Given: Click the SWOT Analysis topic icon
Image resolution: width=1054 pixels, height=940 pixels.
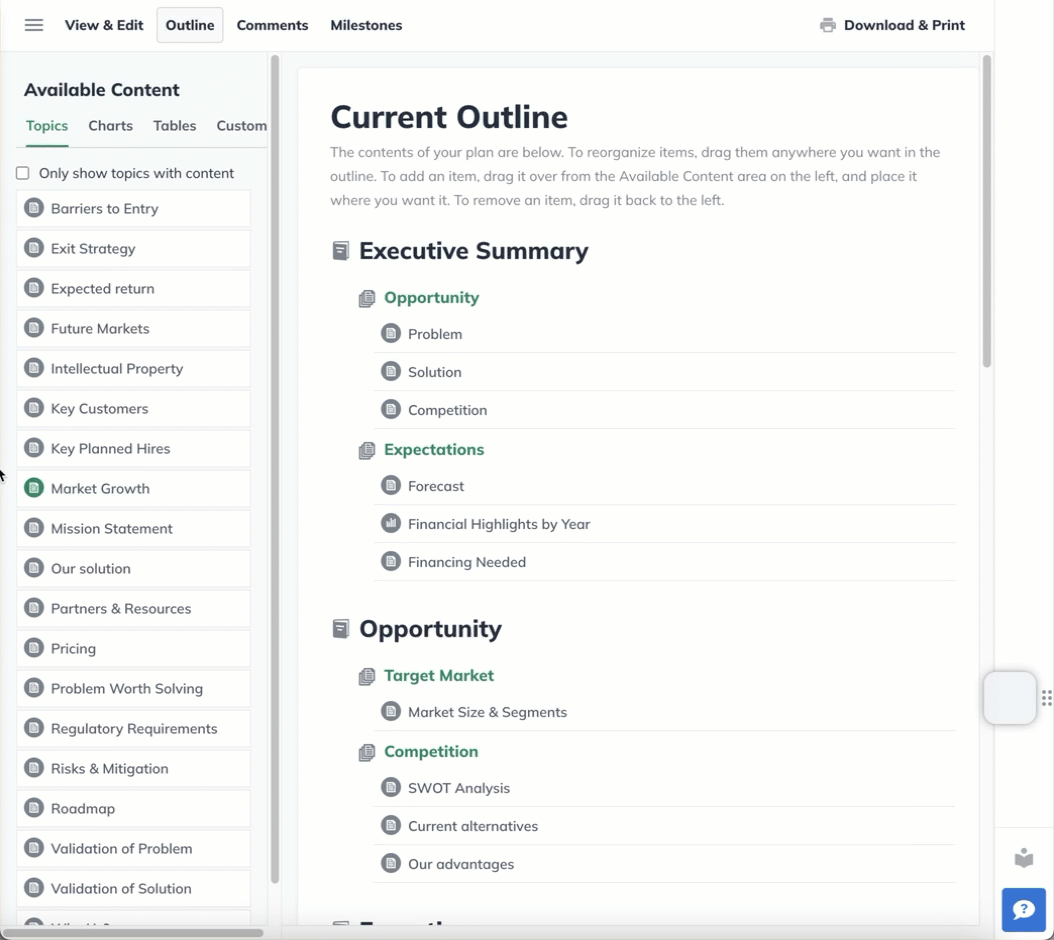Looking at the screenshot, I should (391, 787).
